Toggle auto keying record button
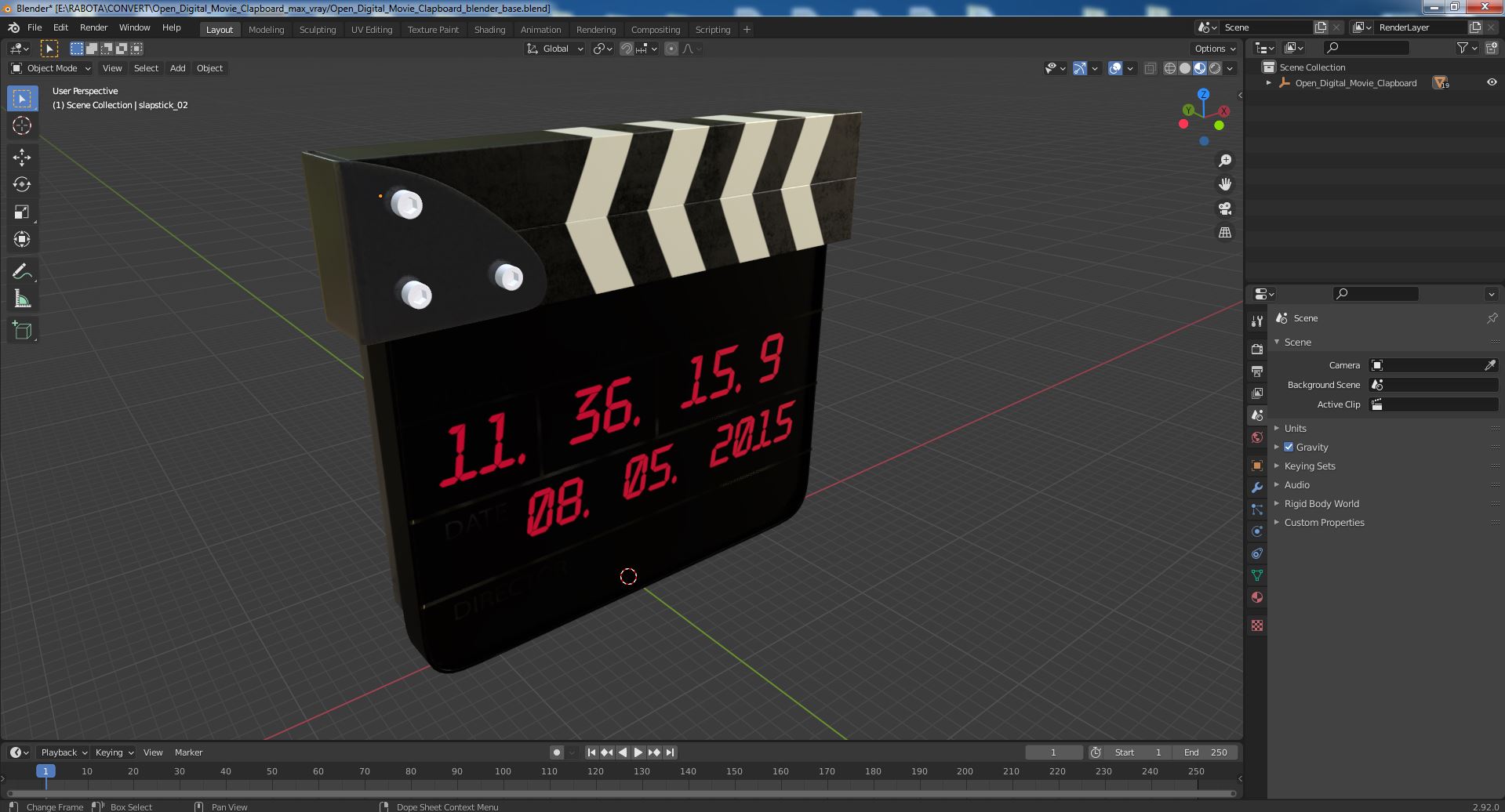 point(556,752)
